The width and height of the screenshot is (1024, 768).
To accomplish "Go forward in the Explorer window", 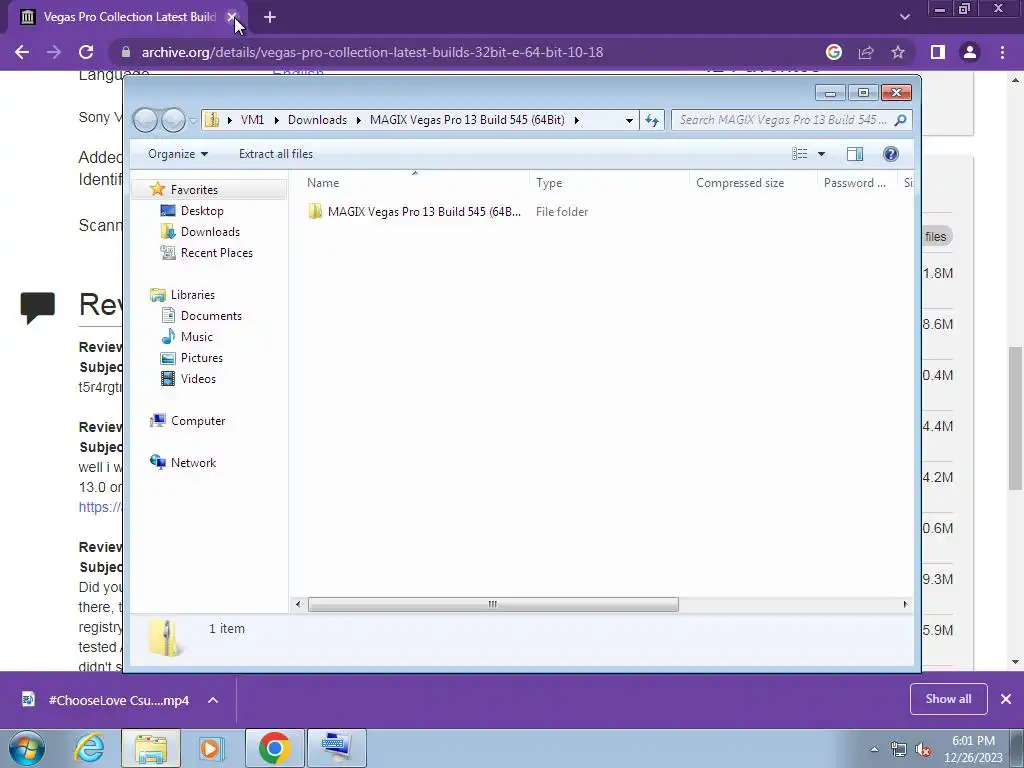I will pos(173,120).
